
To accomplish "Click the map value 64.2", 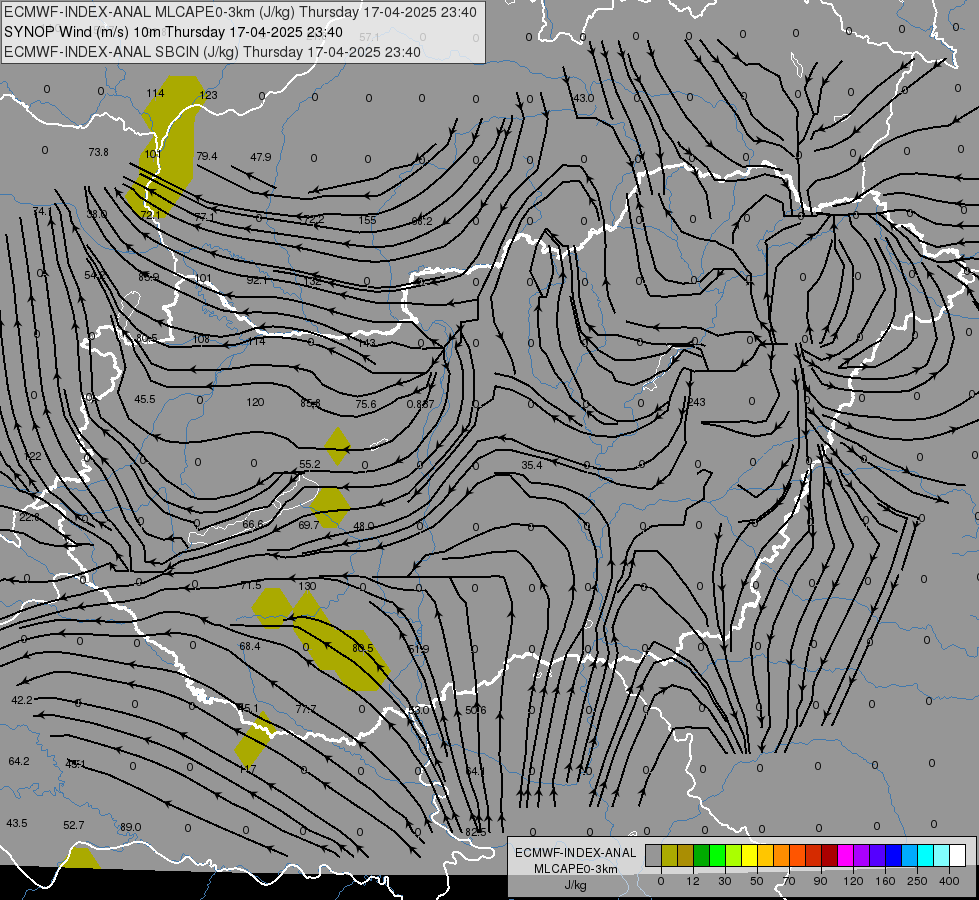I will [19, 761].
